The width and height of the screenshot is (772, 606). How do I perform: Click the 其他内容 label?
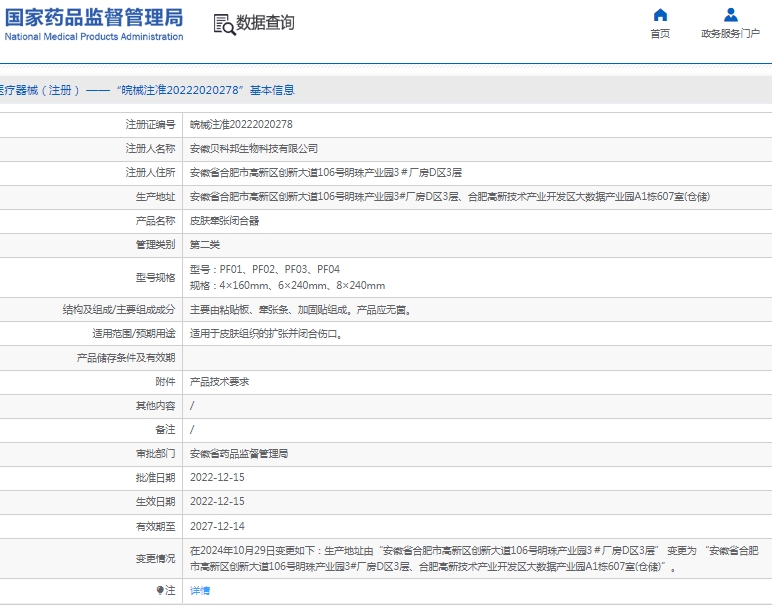[x=156, y=406]
